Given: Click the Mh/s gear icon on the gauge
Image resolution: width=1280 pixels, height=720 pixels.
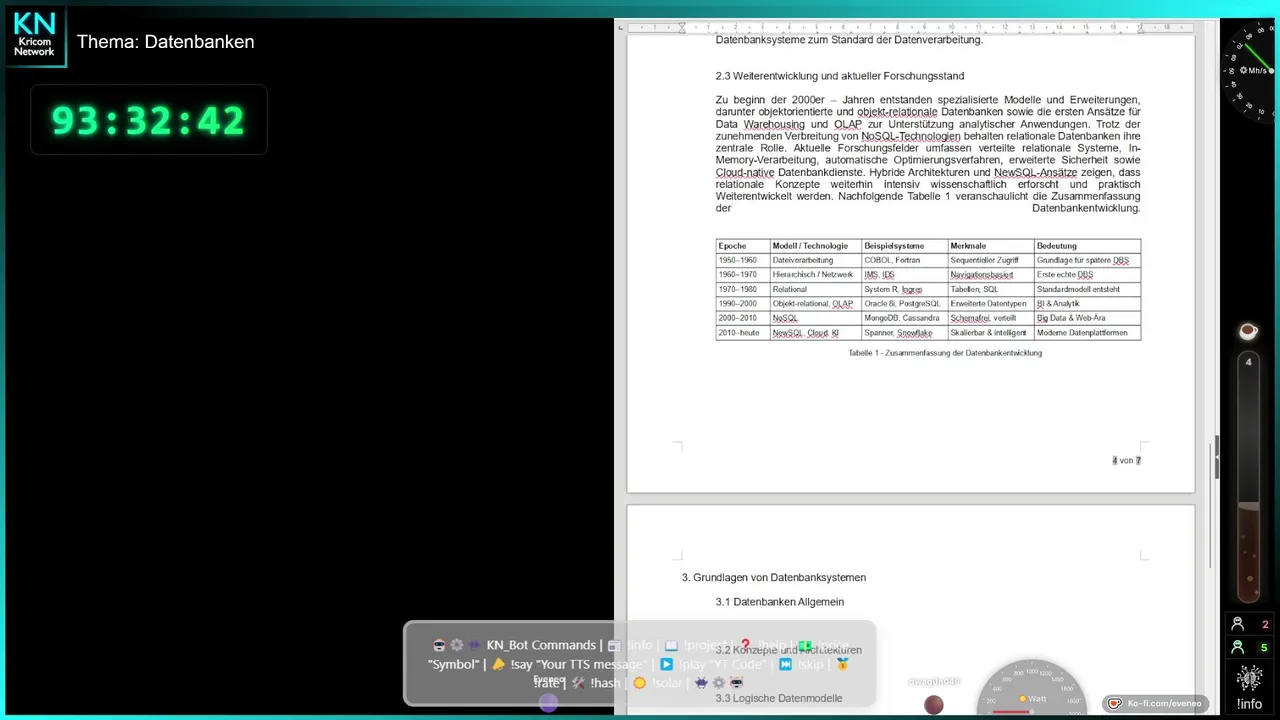Looking at the screenshot, I should (x=1244, y=70).
